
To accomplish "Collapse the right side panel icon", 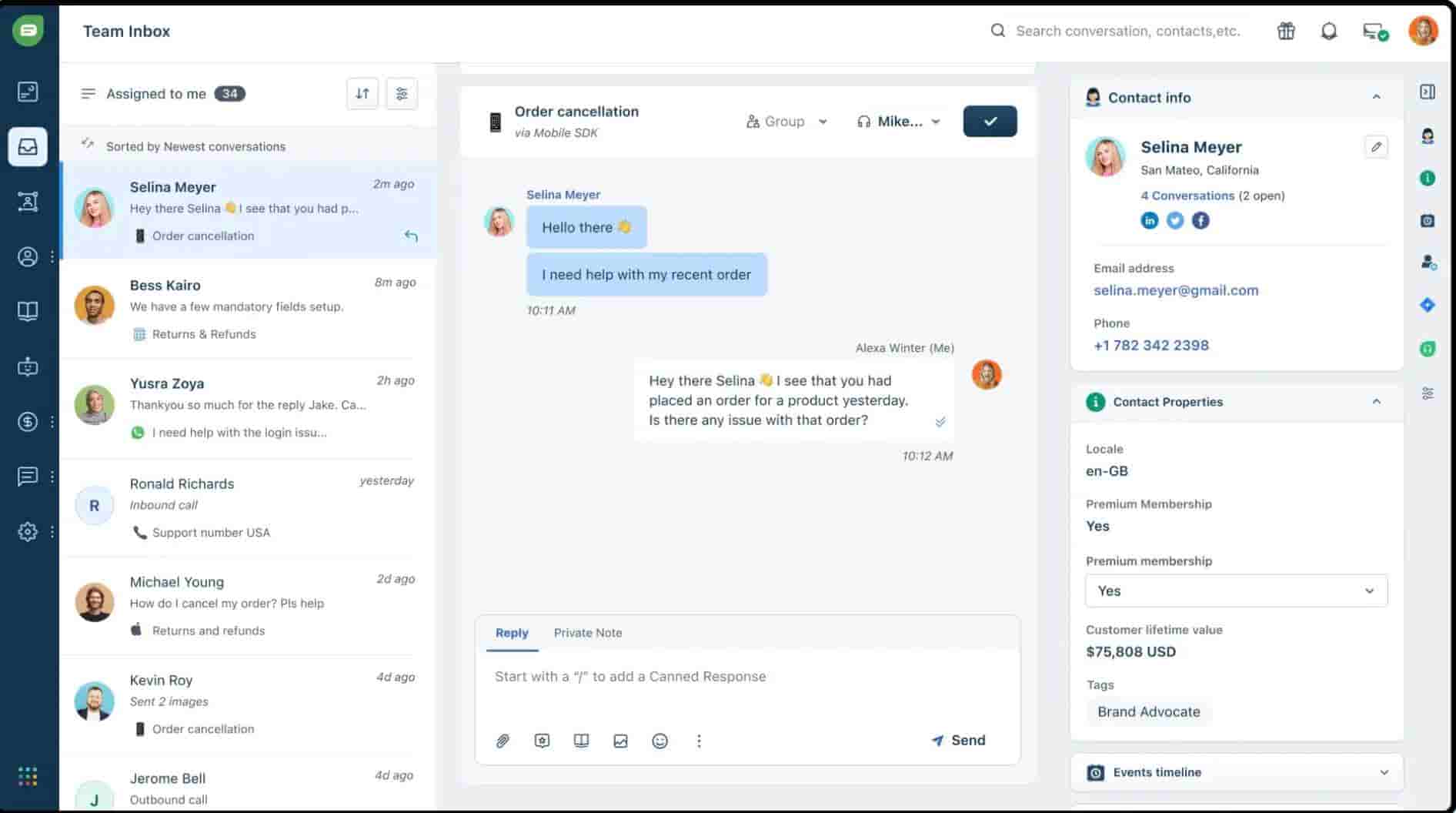I will click(x=1428, y=92).
